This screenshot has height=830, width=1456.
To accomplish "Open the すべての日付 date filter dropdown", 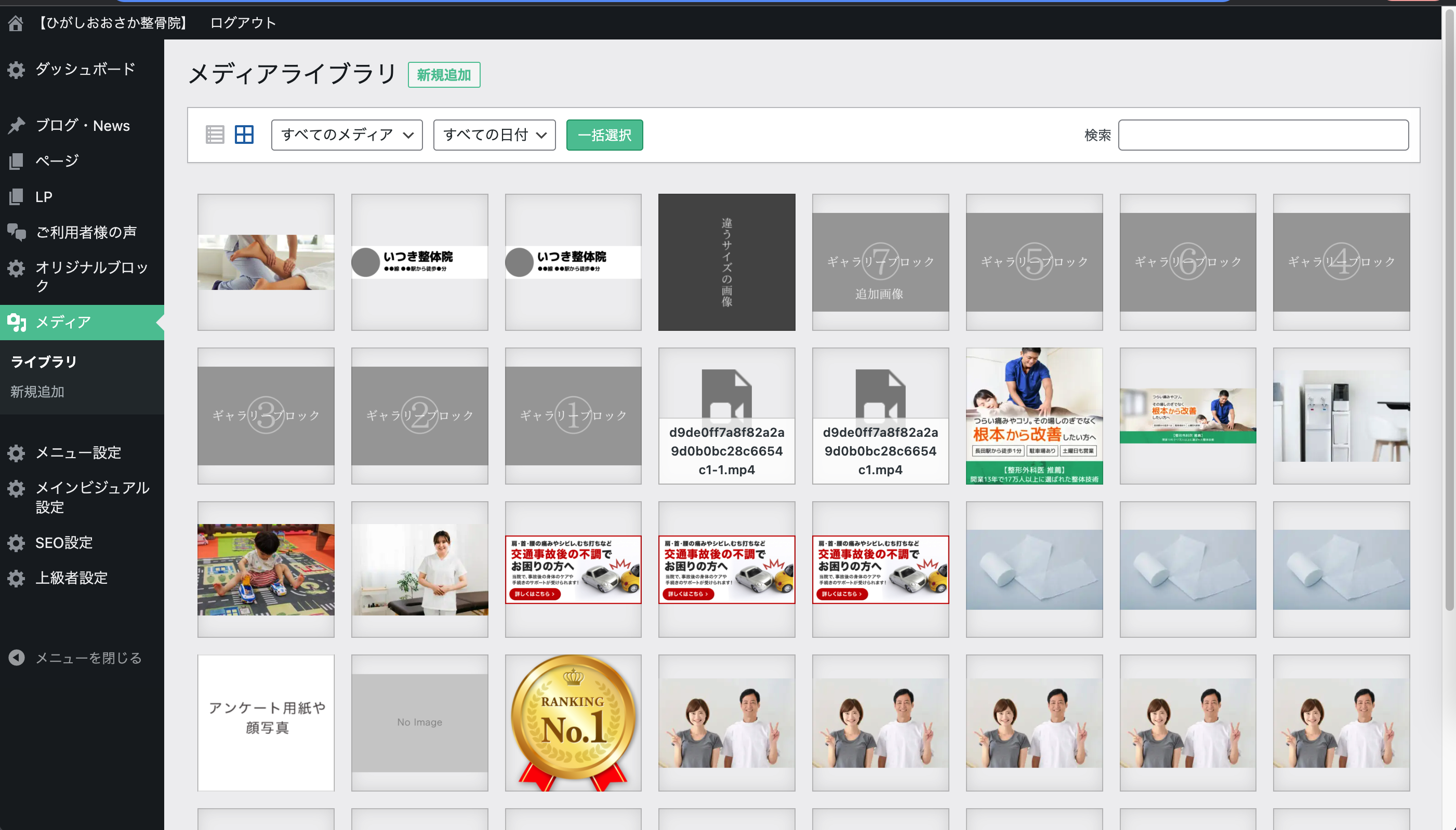I will coord(494,135).
